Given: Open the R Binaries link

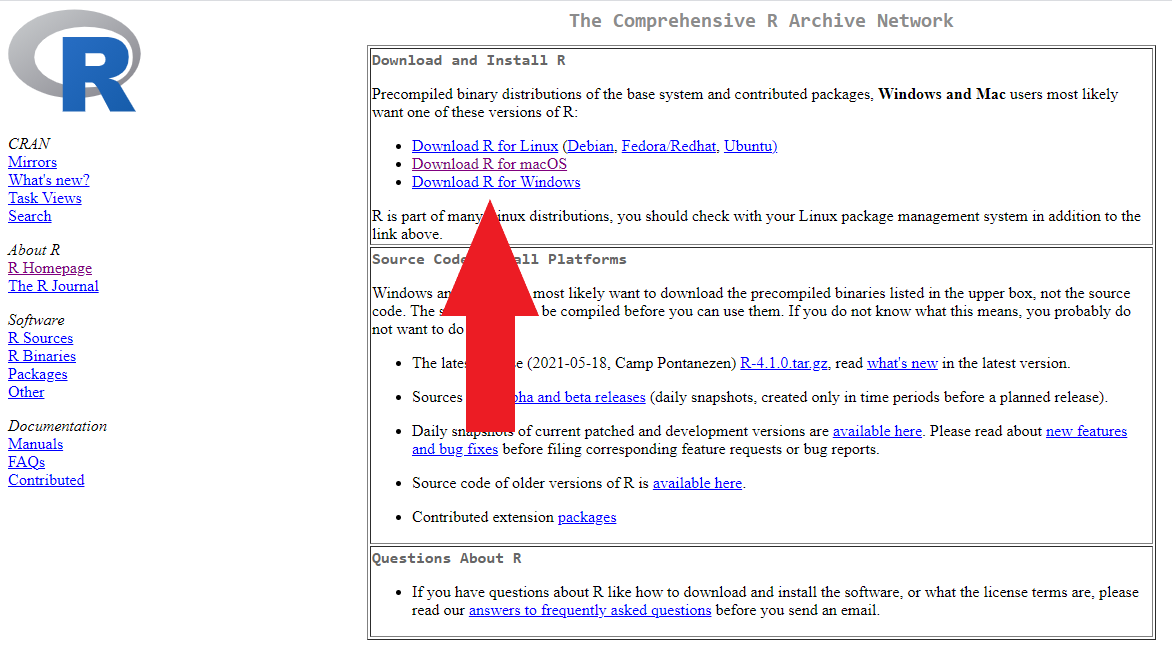Looking at the screenshot, I should [x=42, y=356].
